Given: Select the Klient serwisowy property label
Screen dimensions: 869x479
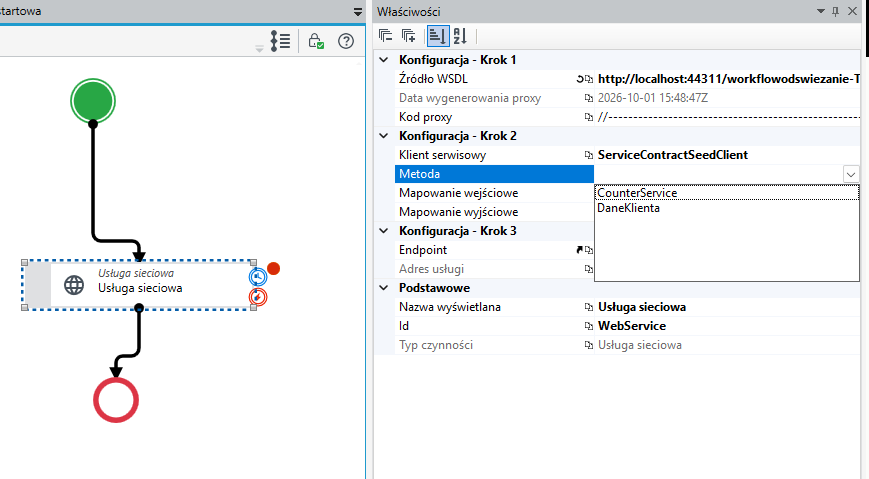Looking at the screenshot, I should [442, 155].
